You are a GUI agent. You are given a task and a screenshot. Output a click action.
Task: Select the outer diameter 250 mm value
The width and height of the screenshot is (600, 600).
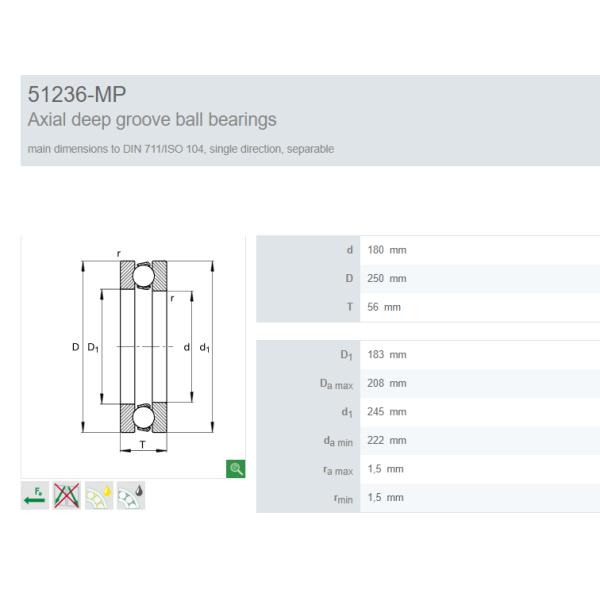tap(387, 278)
